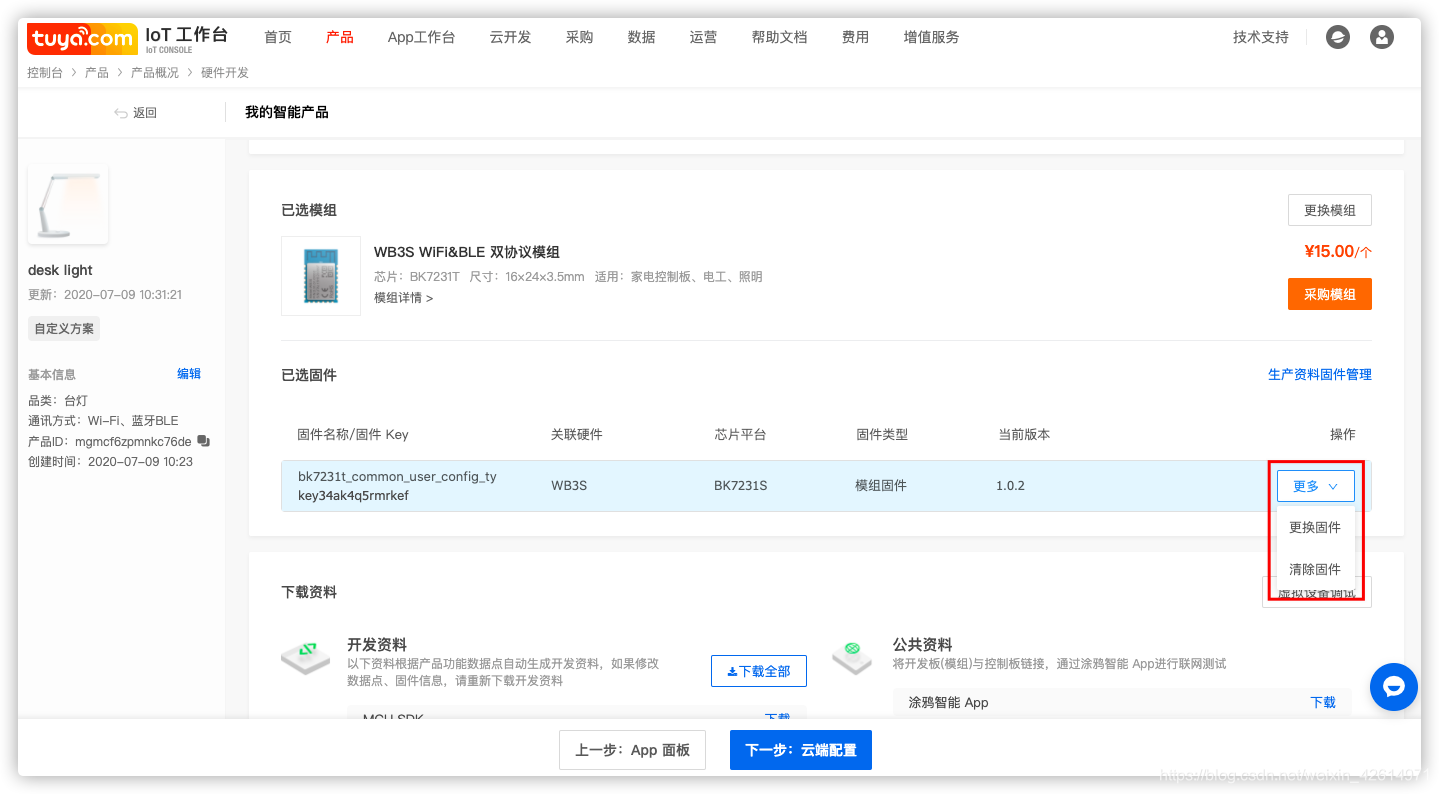The width and height of the screenshot is (1439, 794).
Task: Click 编辑 next to 基本信息
Action: 189,374
